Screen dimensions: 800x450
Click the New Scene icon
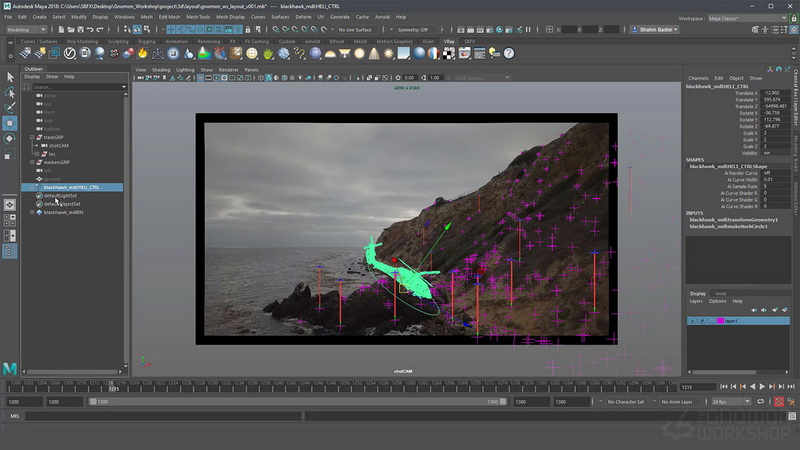coord(61,30)
